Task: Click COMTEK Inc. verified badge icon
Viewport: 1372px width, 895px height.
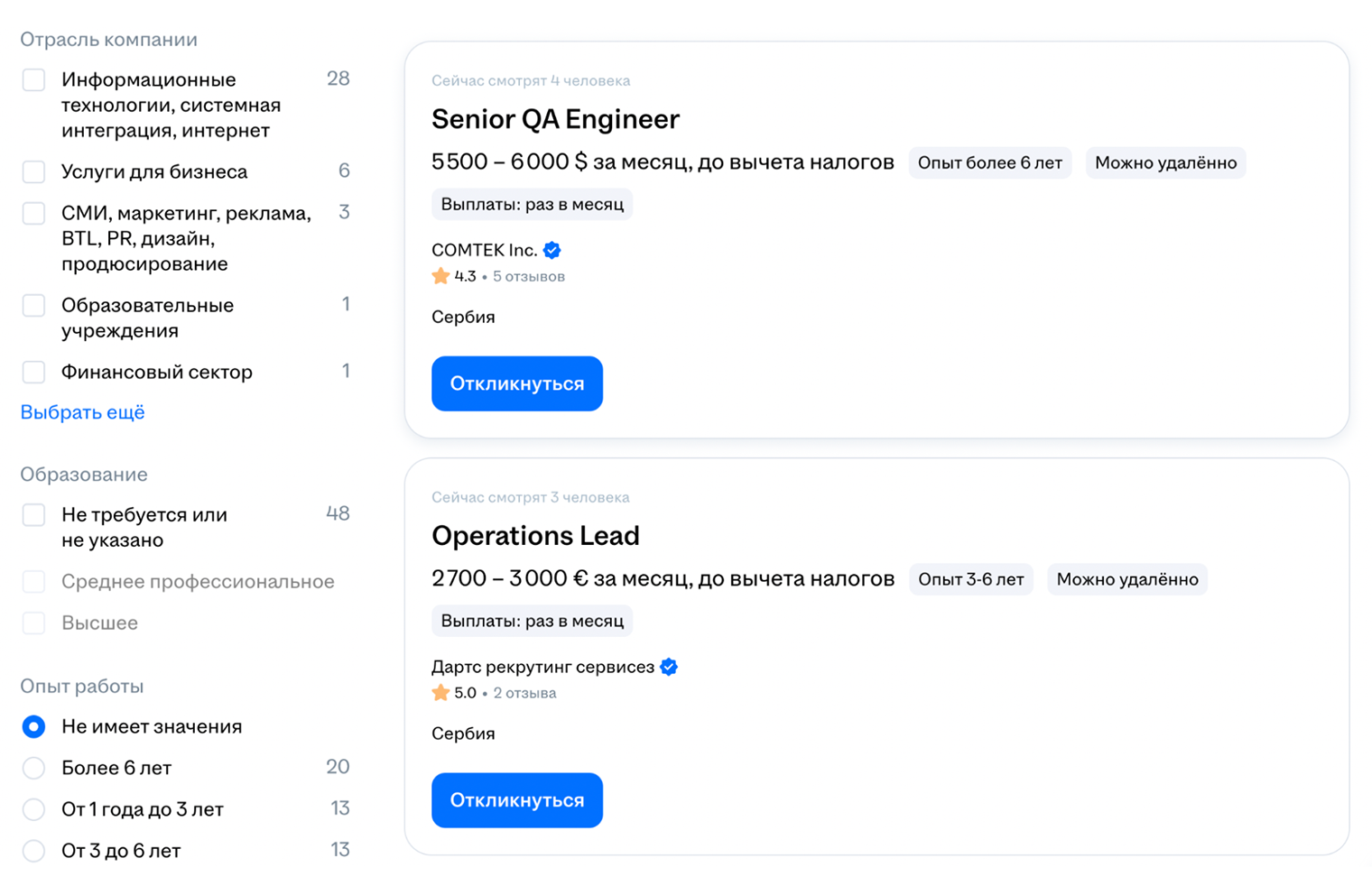Action: coord(552,251)
